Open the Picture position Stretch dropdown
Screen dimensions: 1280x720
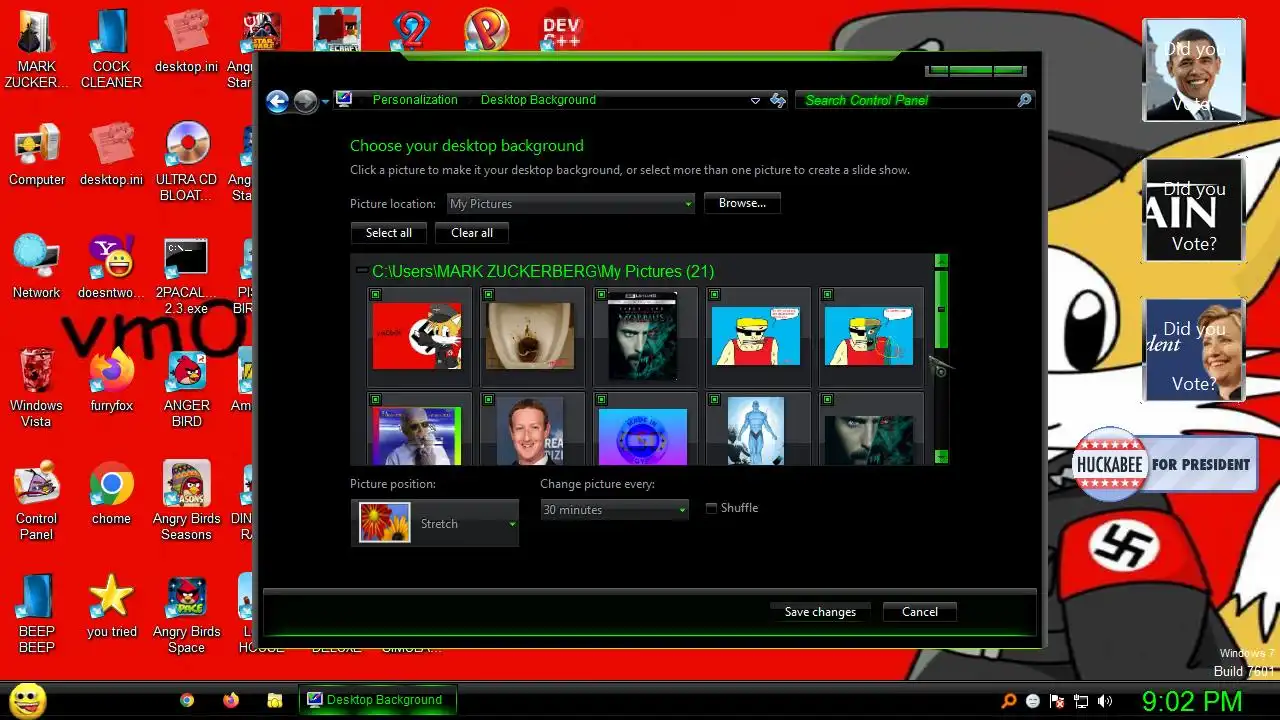click(435, 523)
